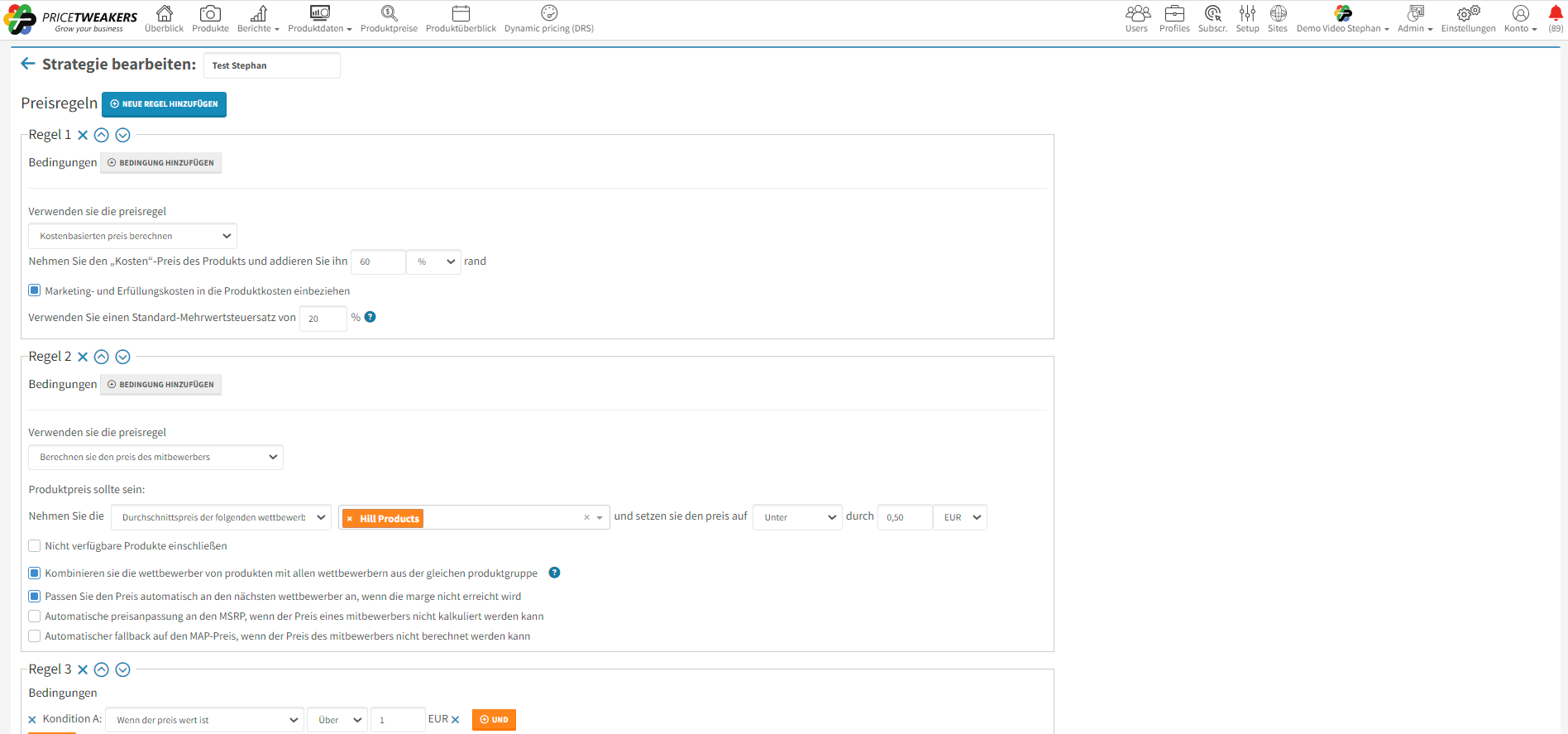1568x734 pixels.
Task: Expand the competitor selector arrow
Action: (x=600, y=518)
